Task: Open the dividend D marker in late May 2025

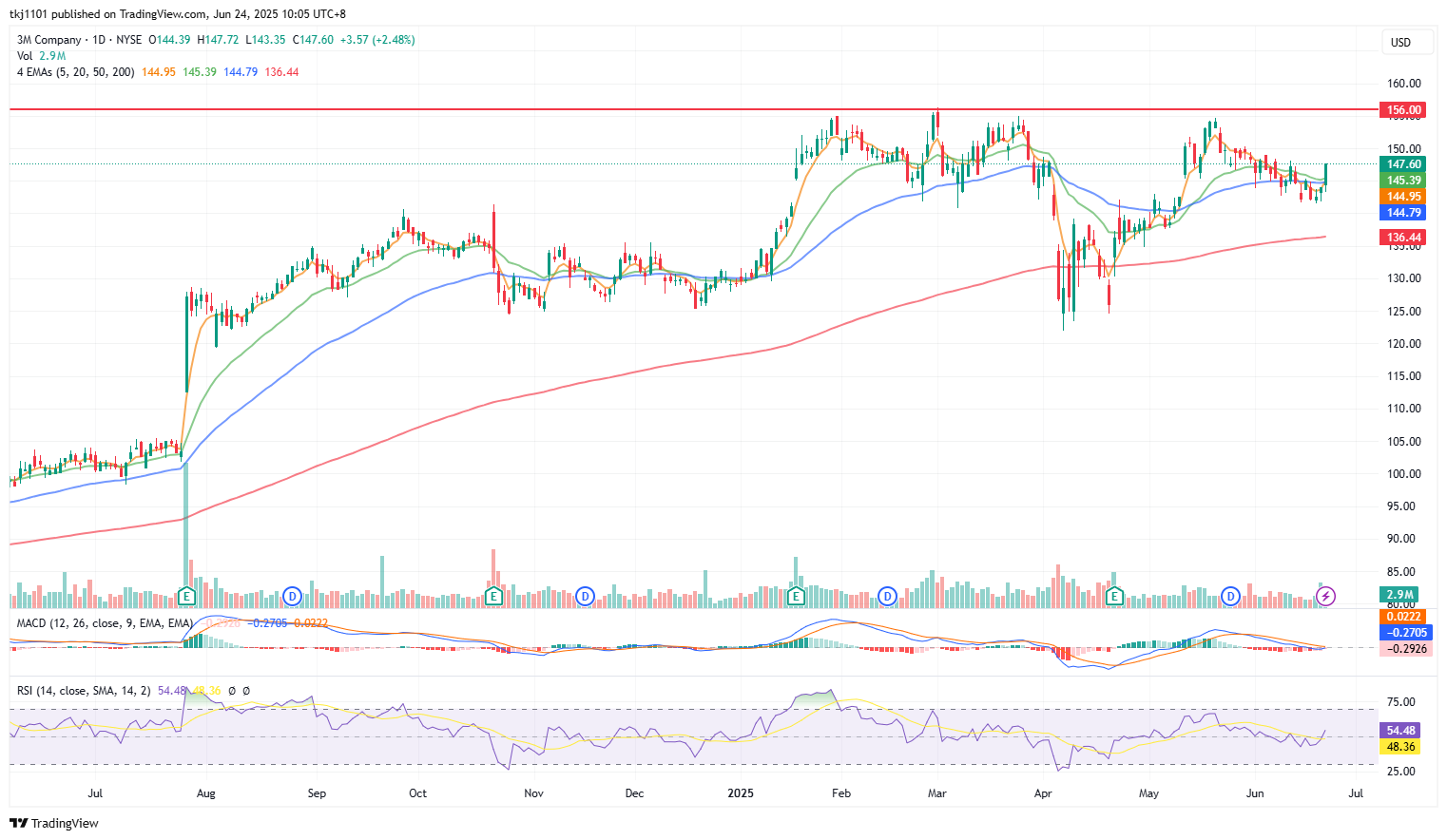Action: coord(1231,597)
